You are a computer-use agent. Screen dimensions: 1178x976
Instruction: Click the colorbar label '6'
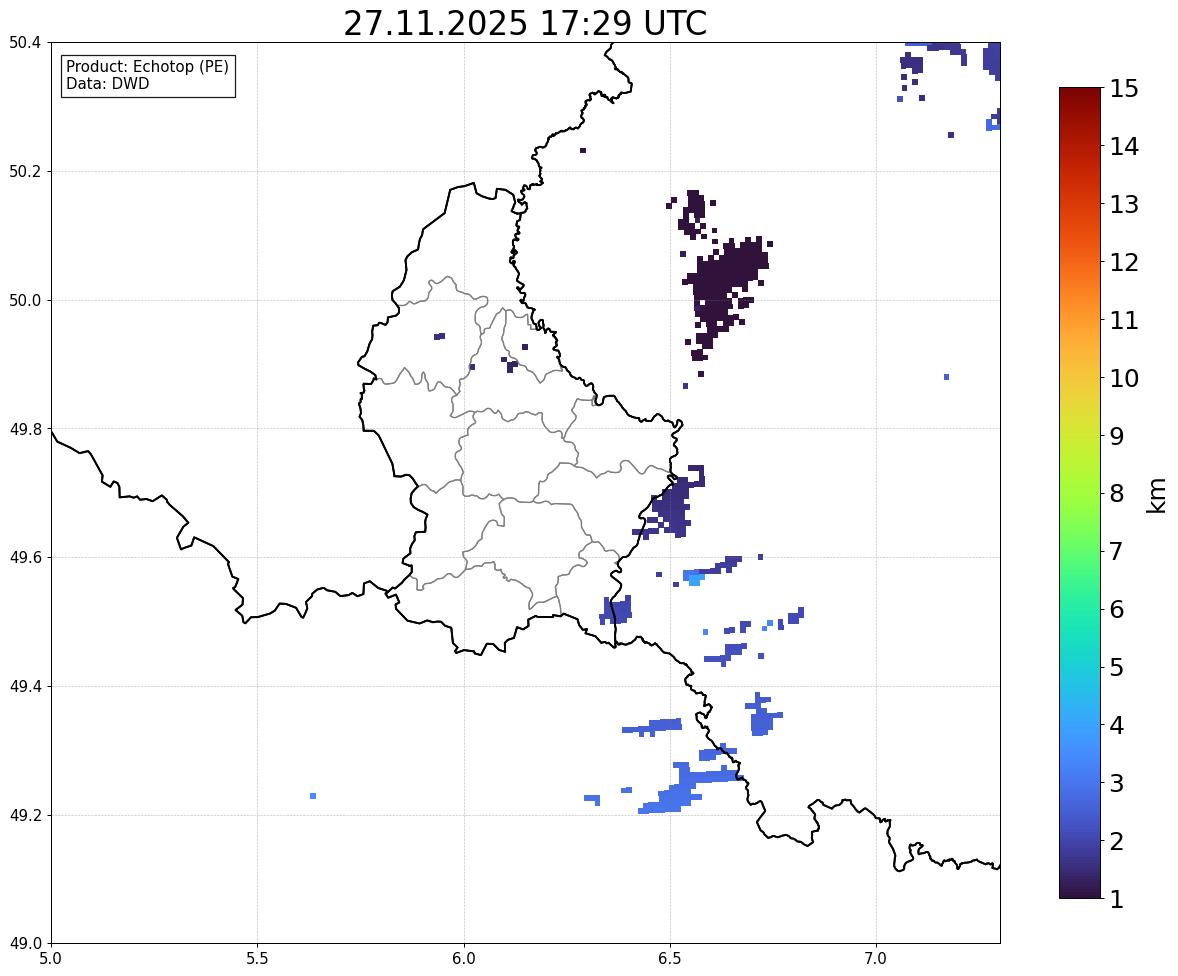click(x=1116, y=609)
